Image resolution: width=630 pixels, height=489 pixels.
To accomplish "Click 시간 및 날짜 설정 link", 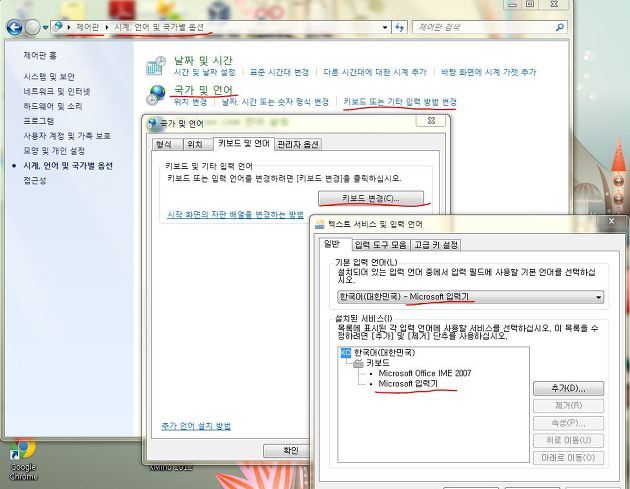I will 205,72.
